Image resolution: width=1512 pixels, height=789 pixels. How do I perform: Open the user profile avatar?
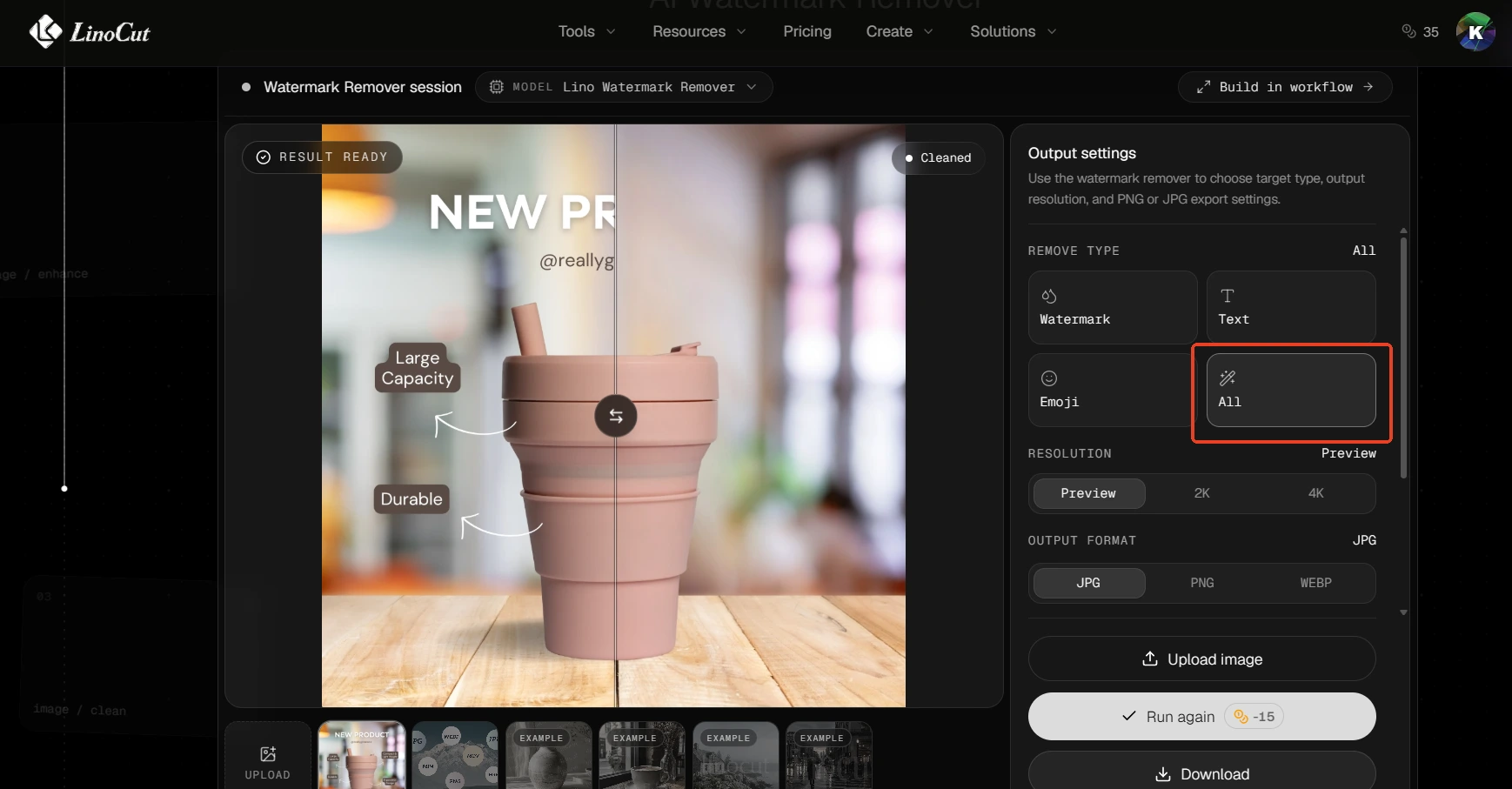pyautogui.click(x=1475, y=31)
